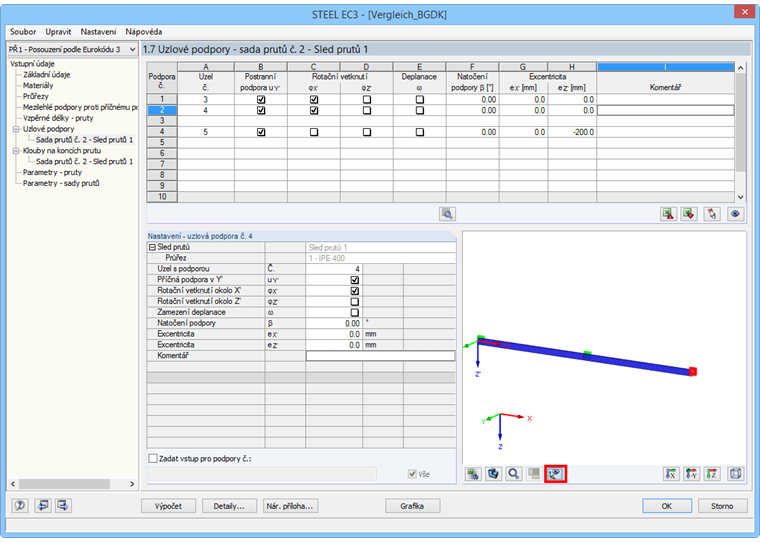Image resolution: width=760 pixels, height=542 pixels.
Task: Click 'Mezilehlé podpory proti příčnému' in navigator
Action: coord(80,107)
